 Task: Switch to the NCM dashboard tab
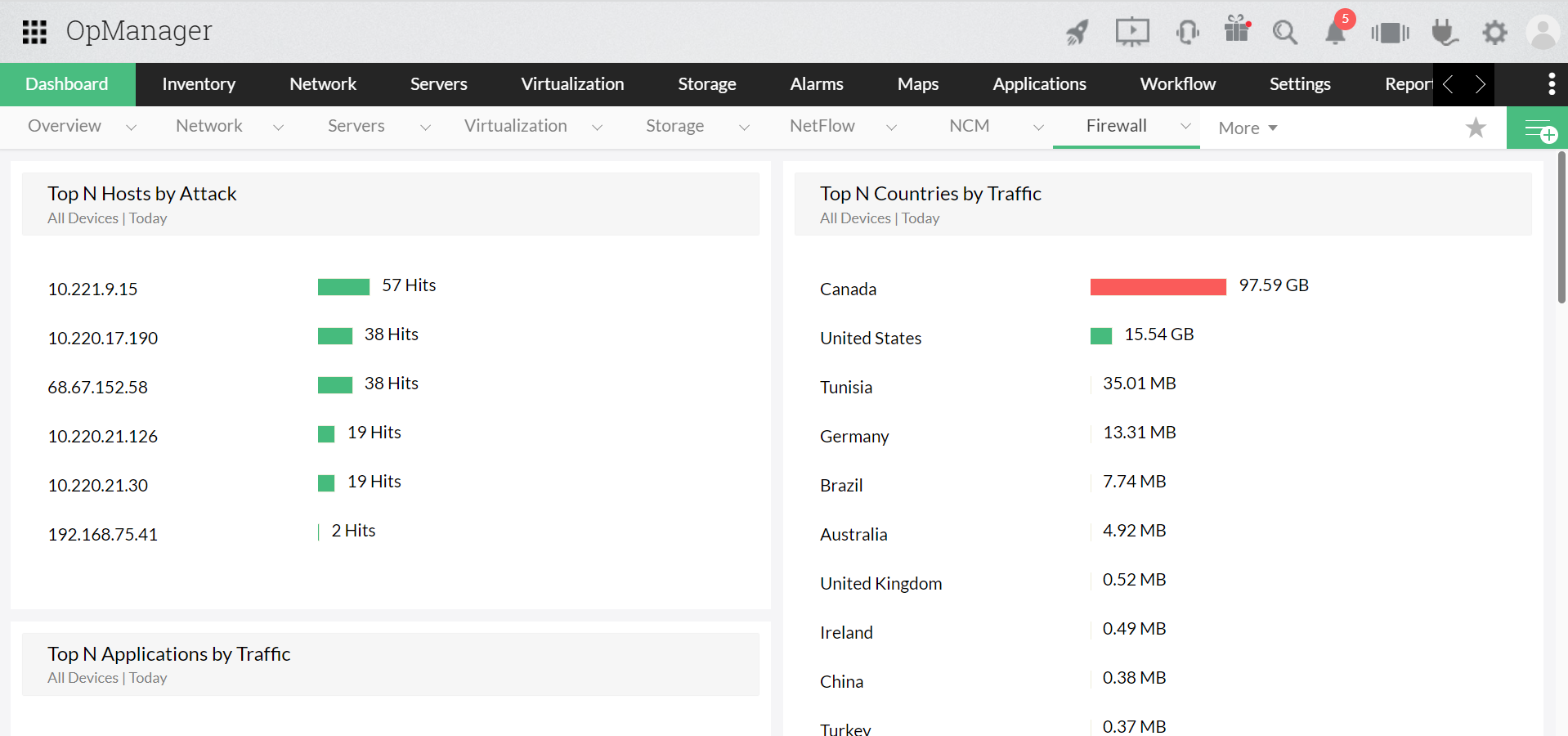969,126
